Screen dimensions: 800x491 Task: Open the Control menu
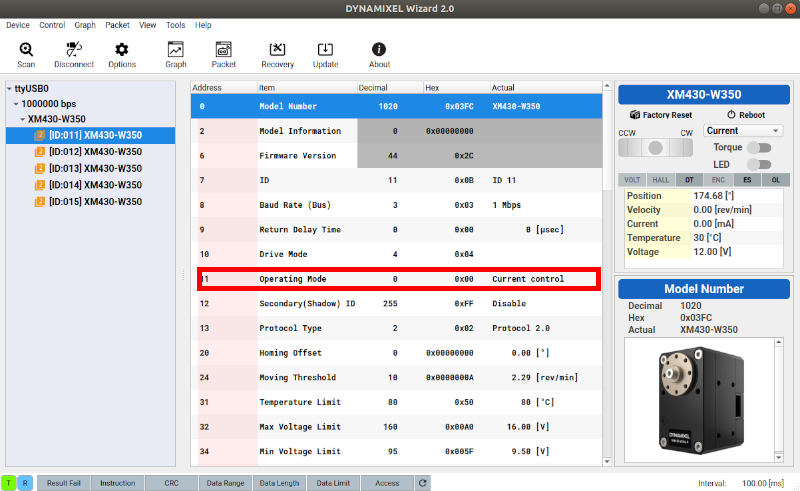coord(52,25)
